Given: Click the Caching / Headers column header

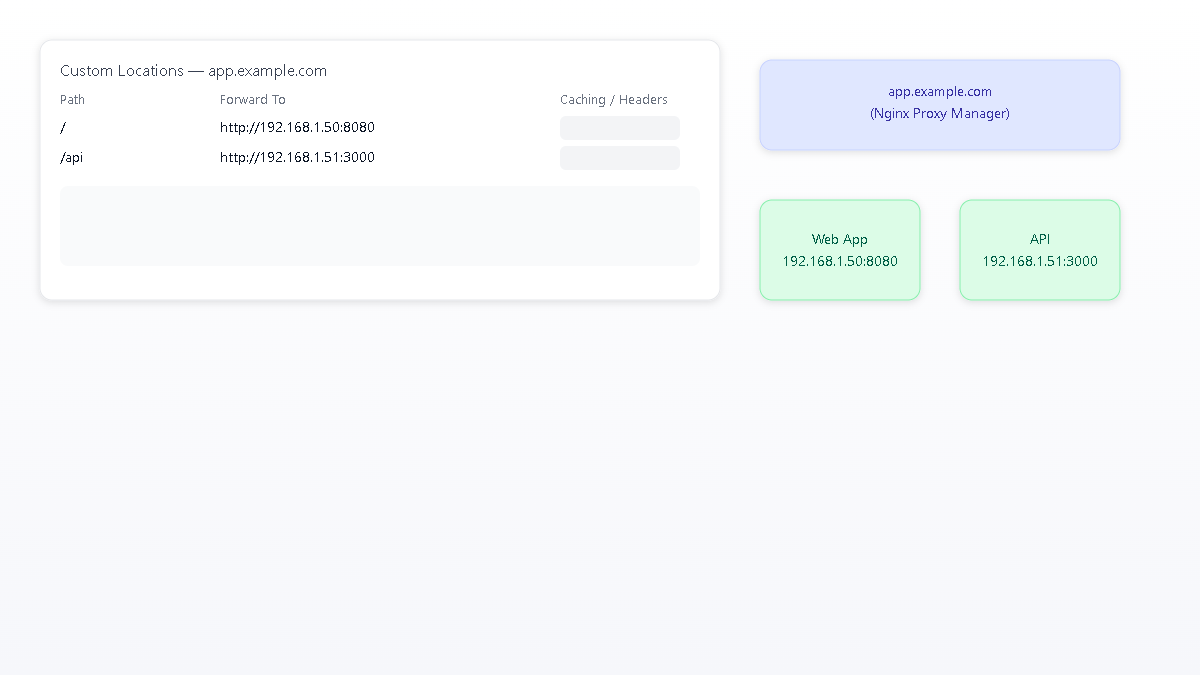Looking at the screenshot, I should click(614, 99).
